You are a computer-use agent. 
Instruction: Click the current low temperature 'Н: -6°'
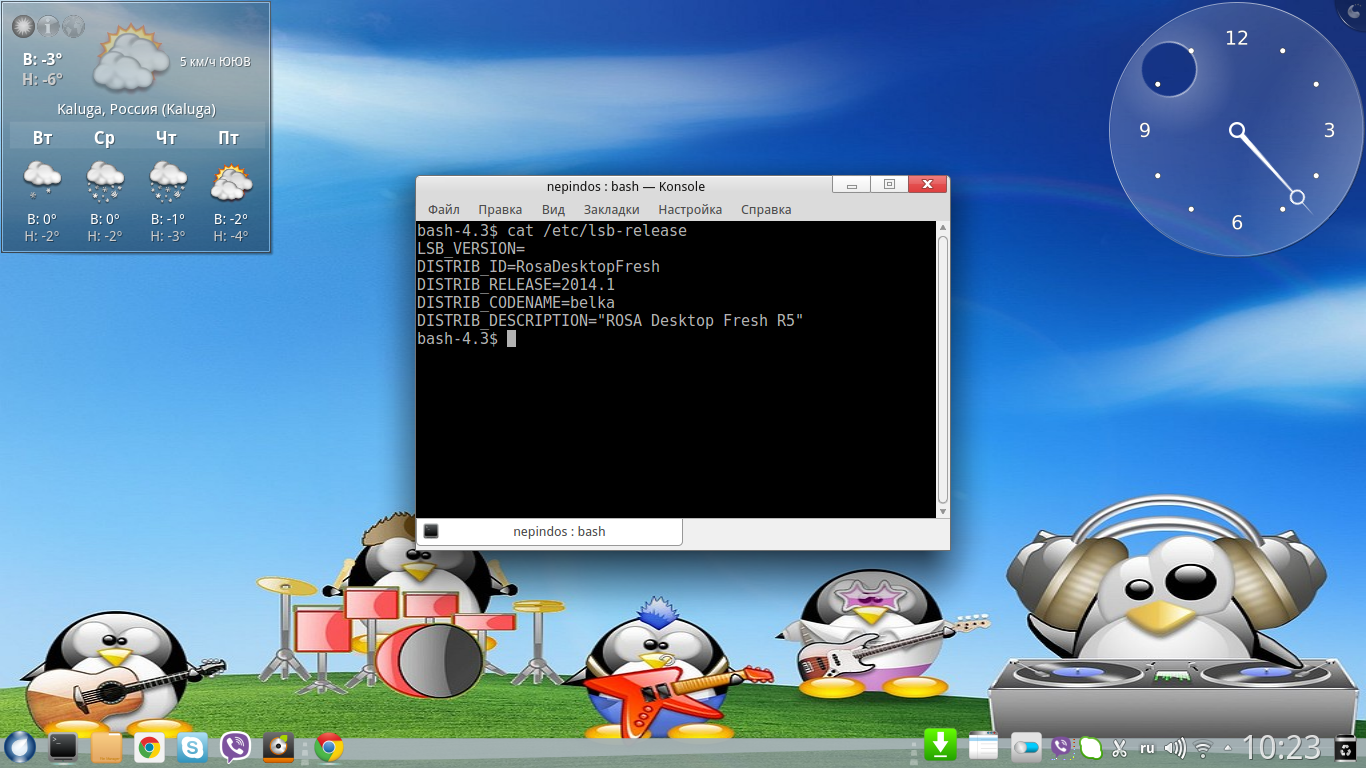tap(43, 79)
